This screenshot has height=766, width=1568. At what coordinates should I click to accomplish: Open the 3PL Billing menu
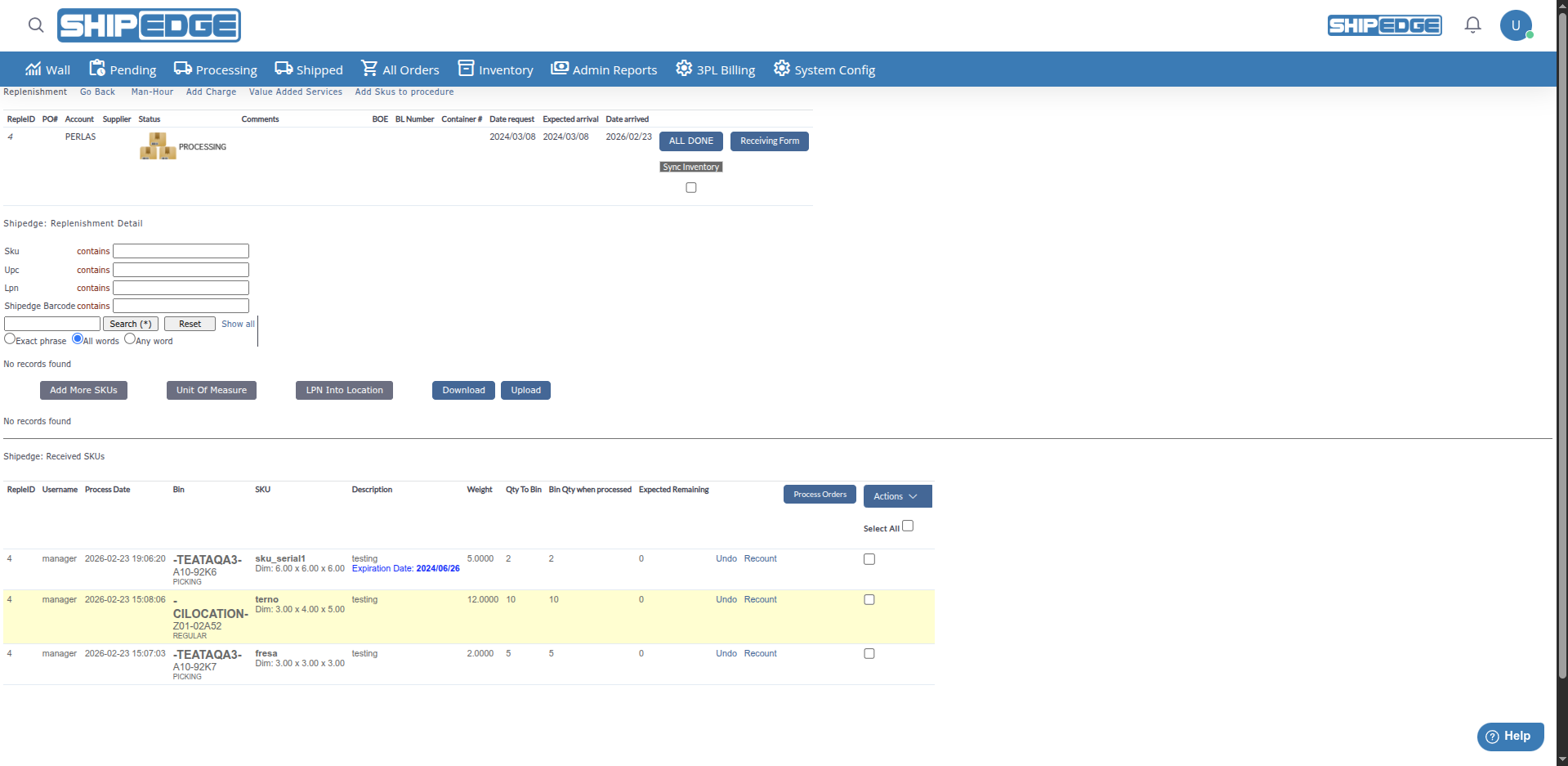tap(715, 69)
